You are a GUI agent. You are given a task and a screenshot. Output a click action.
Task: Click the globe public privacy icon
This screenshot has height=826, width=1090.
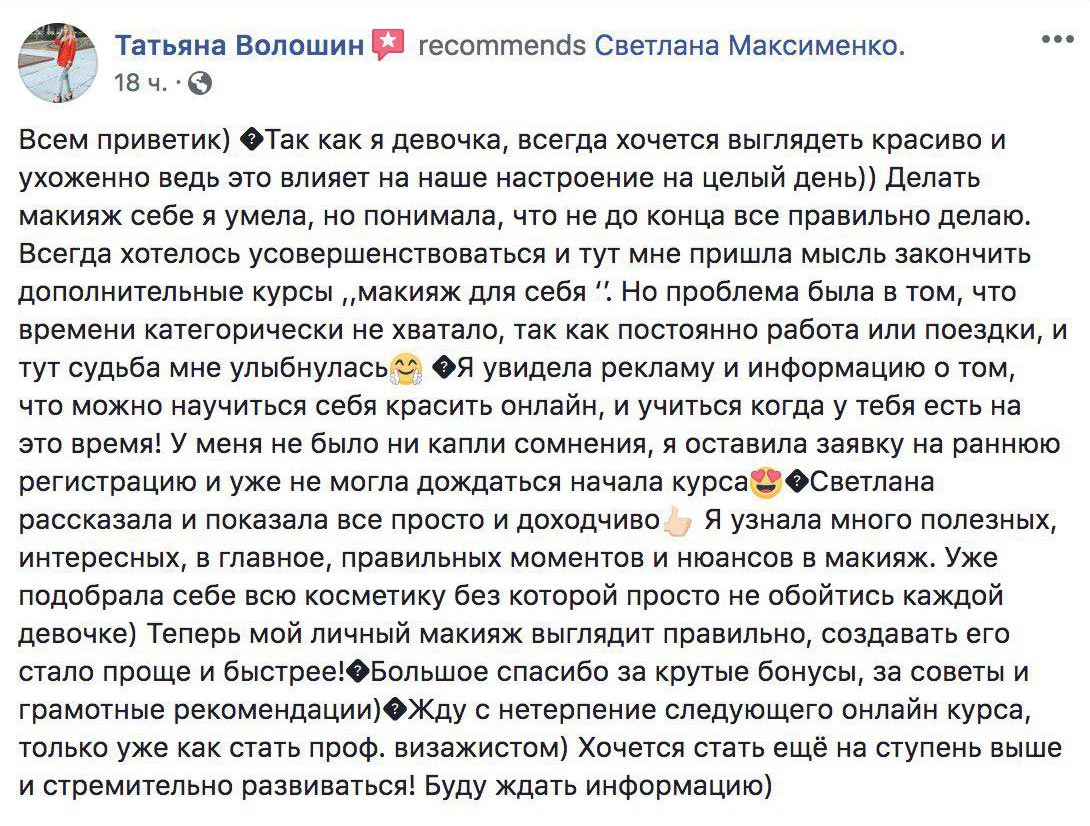click(200, 83)
